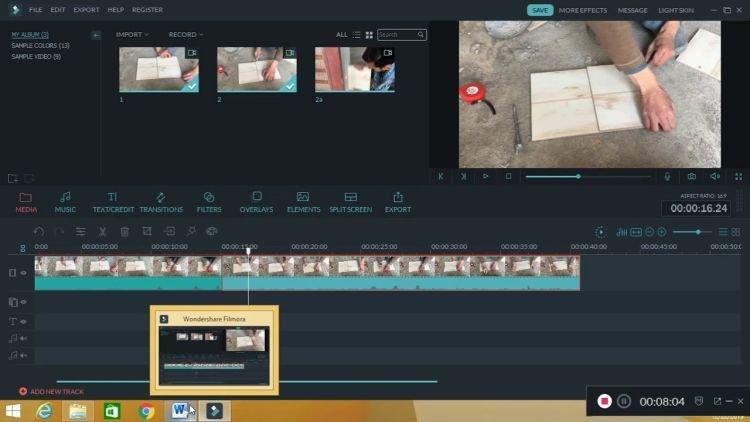Screen dimensions: 750x422
Task: Open the audio mixer icon
Action: tap(621, 232)
